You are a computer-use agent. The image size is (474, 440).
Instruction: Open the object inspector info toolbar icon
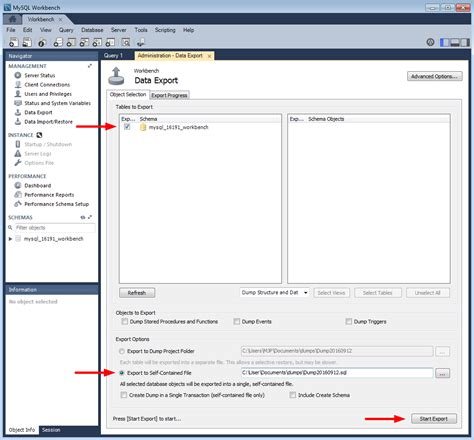(x=42, y=43)
